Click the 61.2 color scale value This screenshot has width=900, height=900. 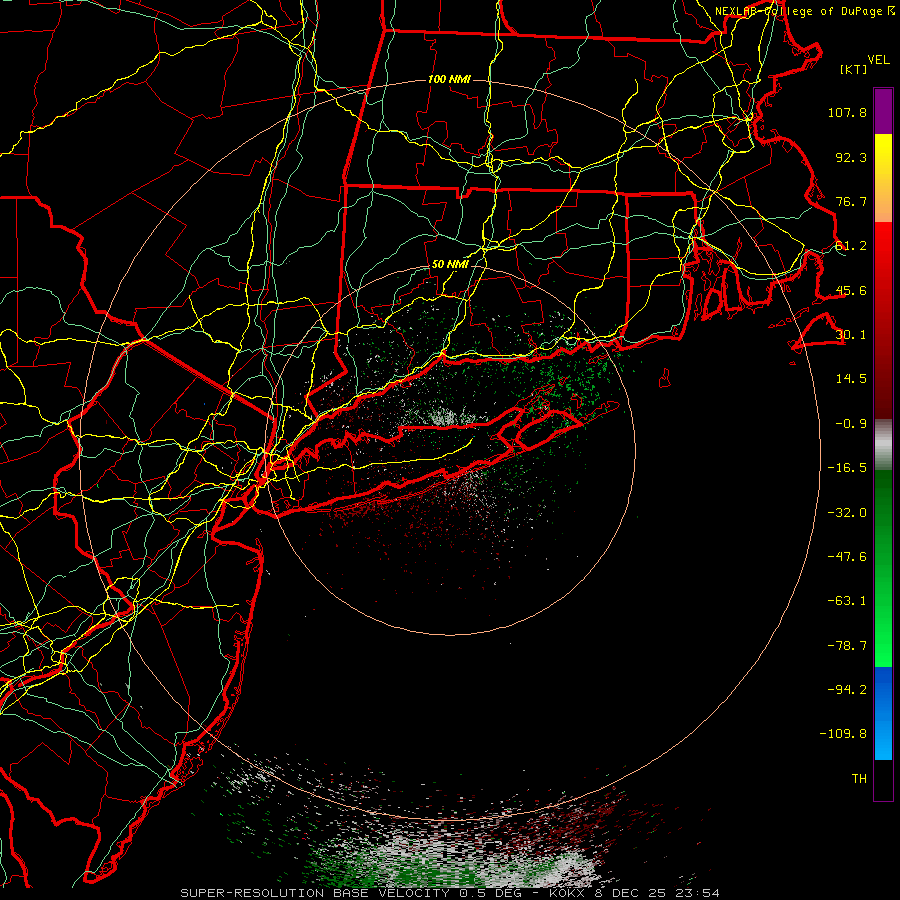click(x=851, y=246)
